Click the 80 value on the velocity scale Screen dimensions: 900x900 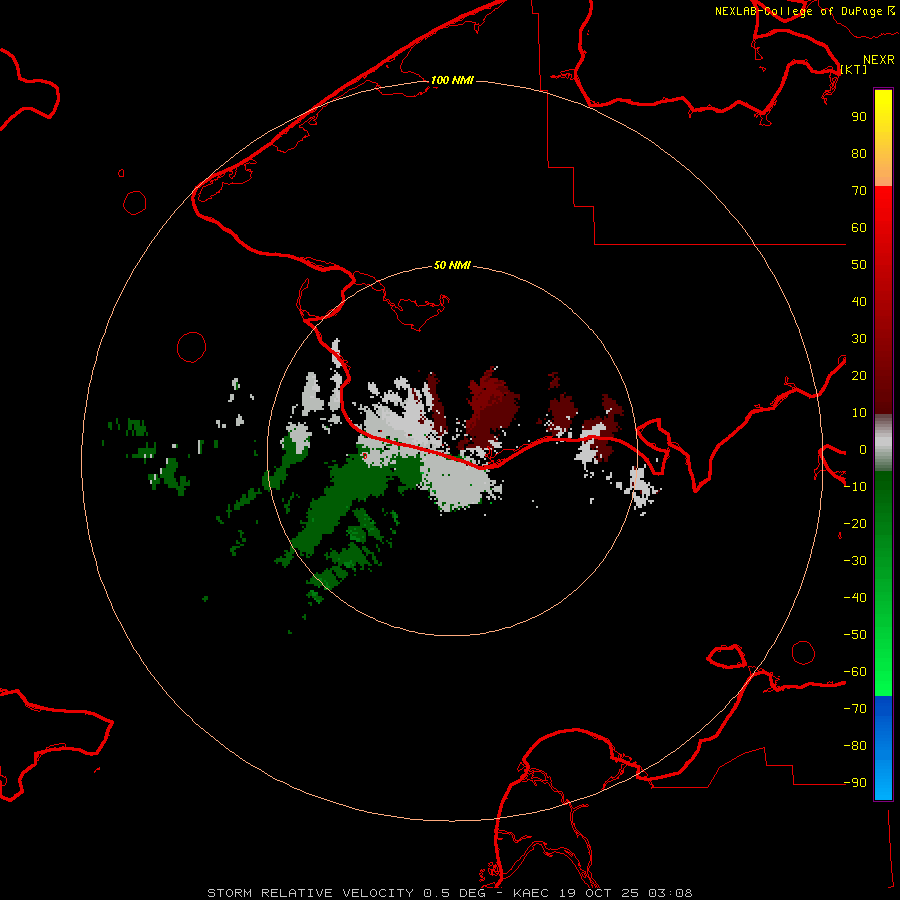[x=859, y=154]
